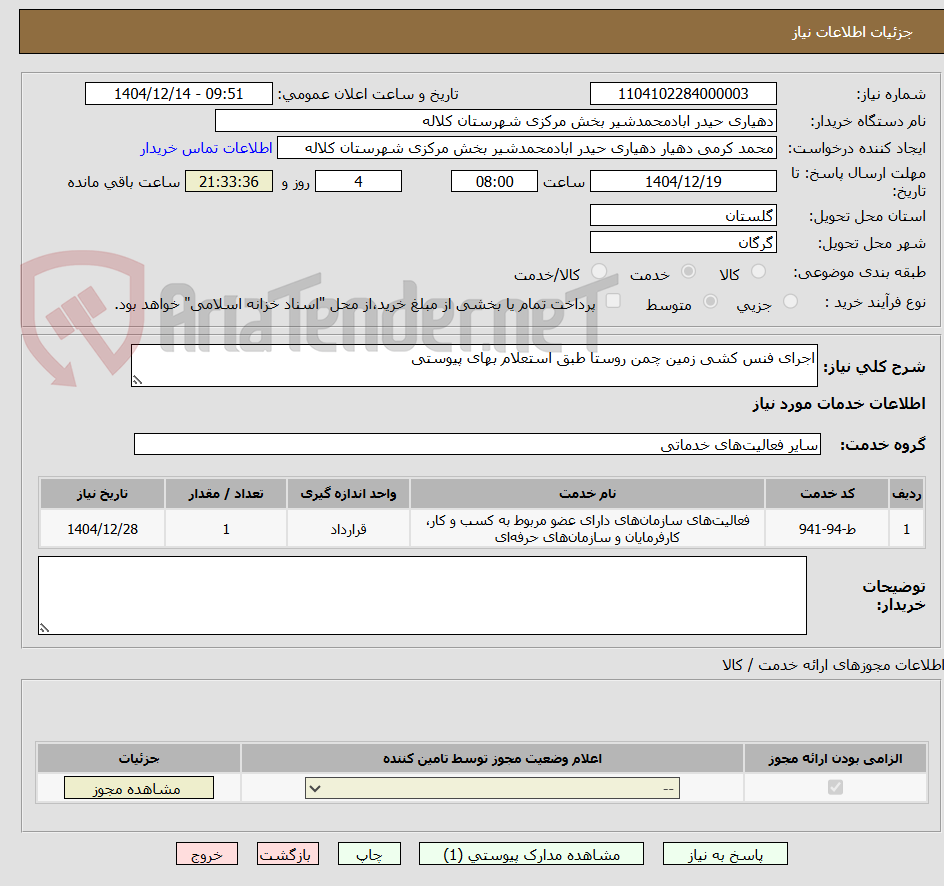Select the خدمت radio button
Image resolution: width=944 pixels, height=886 pixels.
(688, 272)
